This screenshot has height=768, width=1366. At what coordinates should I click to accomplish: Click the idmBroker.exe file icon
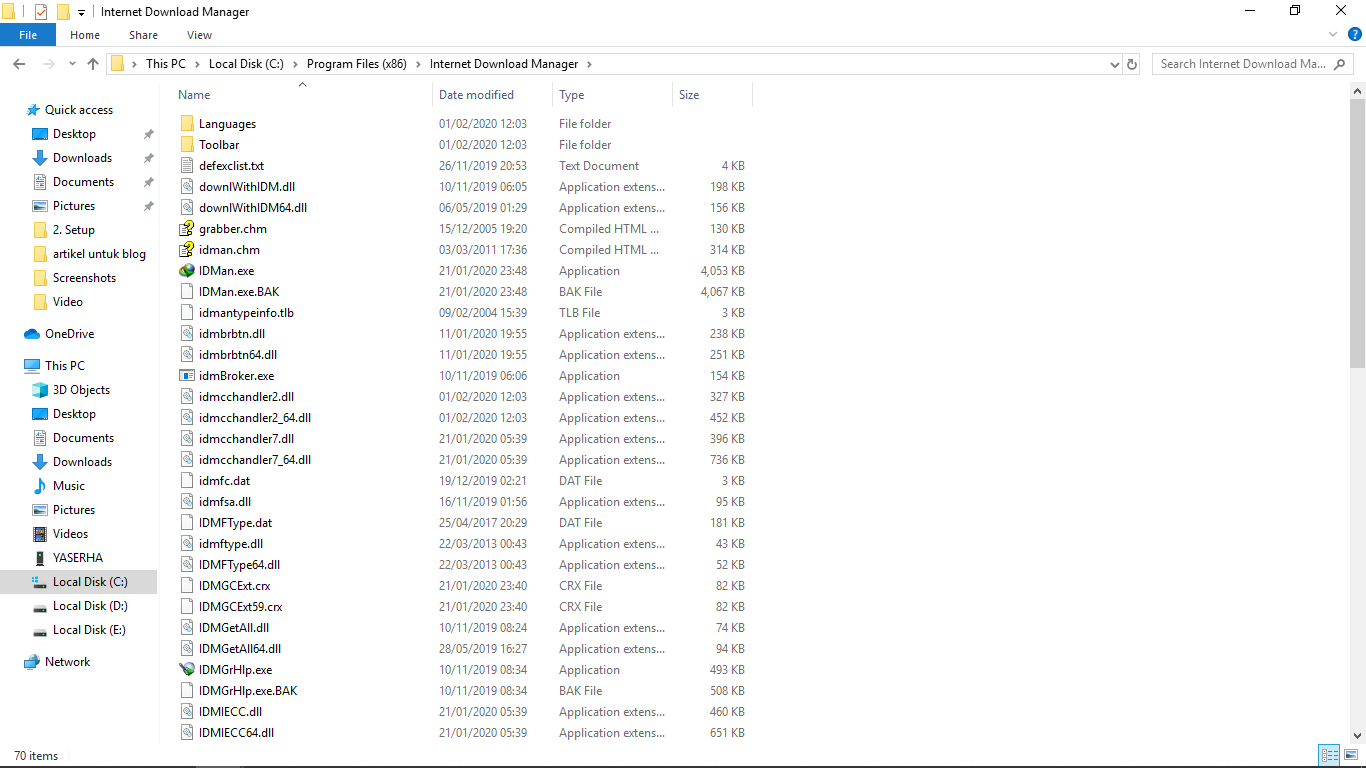tap(187, 376)
